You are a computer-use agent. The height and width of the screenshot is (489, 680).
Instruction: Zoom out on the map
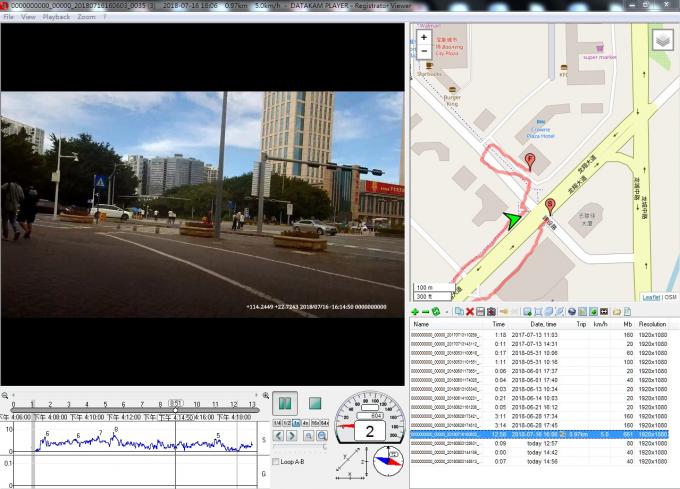point(424,51)
